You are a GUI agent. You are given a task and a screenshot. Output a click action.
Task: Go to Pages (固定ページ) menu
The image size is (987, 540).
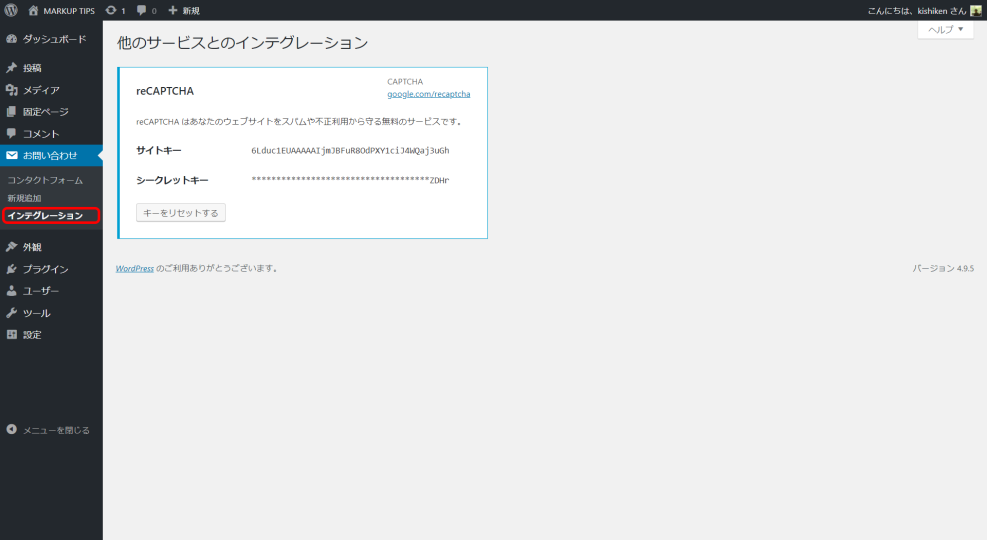45,112
